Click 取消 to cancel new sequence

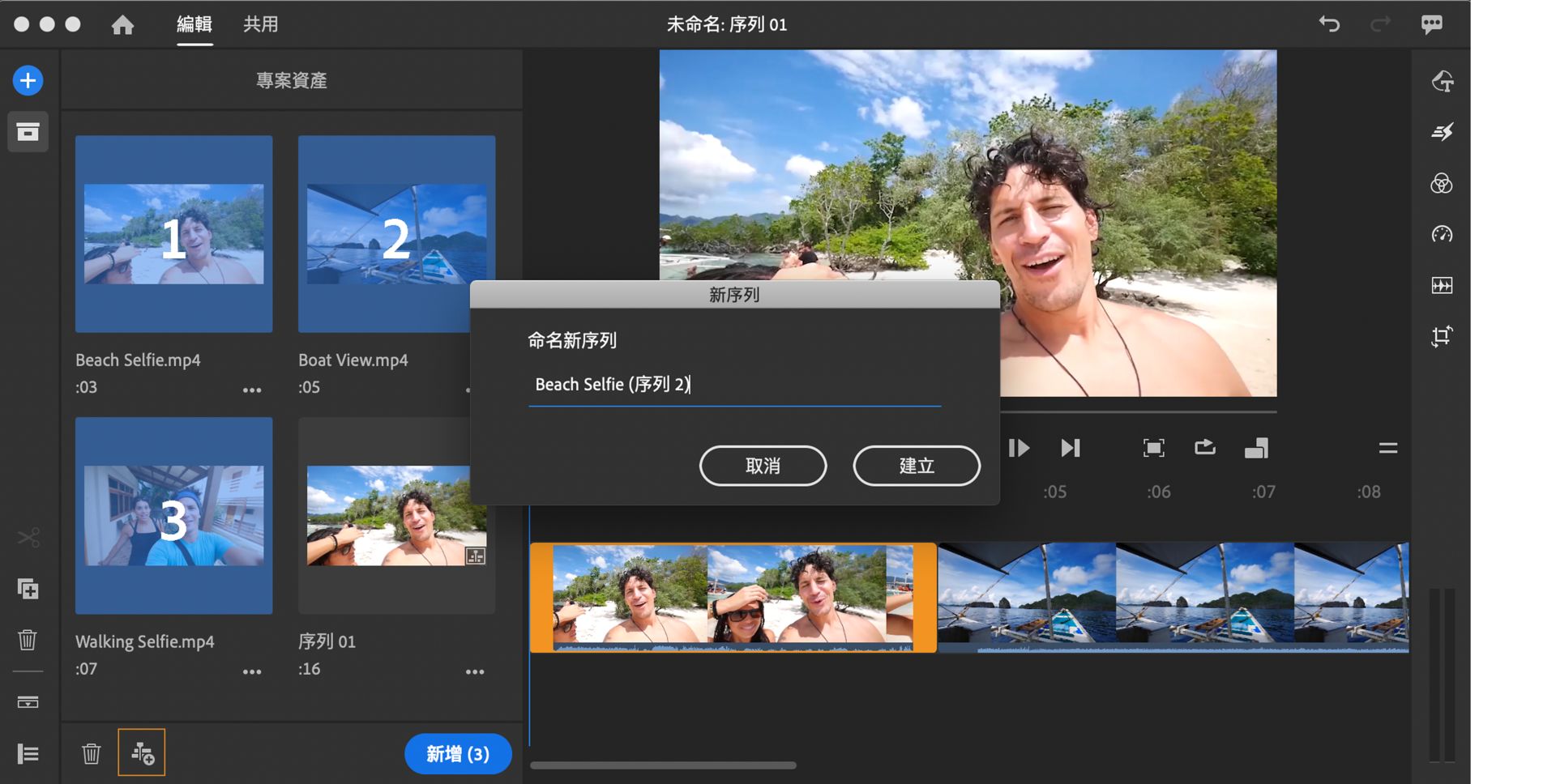tap(763, 466)
